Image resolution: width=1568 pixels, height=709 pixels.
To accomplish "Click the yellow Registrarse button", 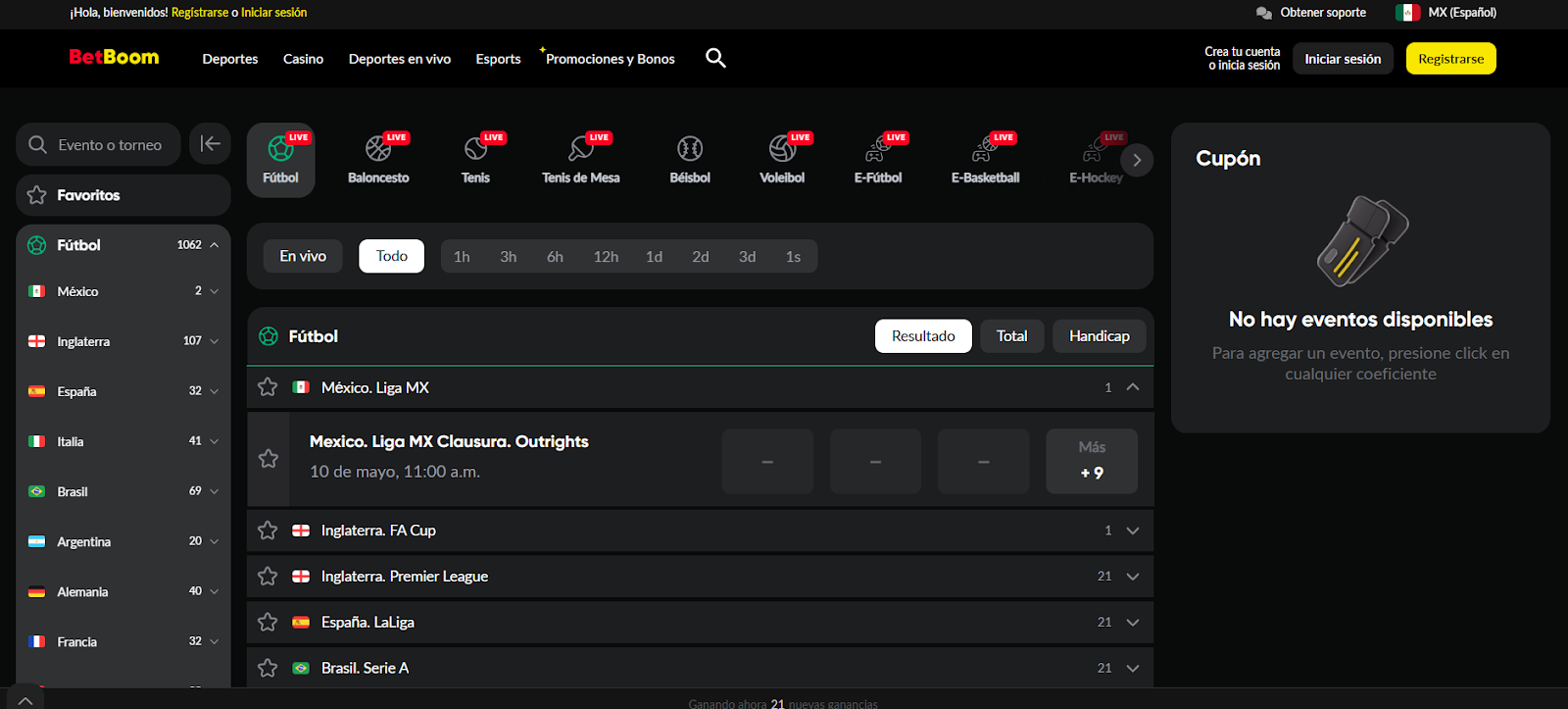I will coord(1451,59).
